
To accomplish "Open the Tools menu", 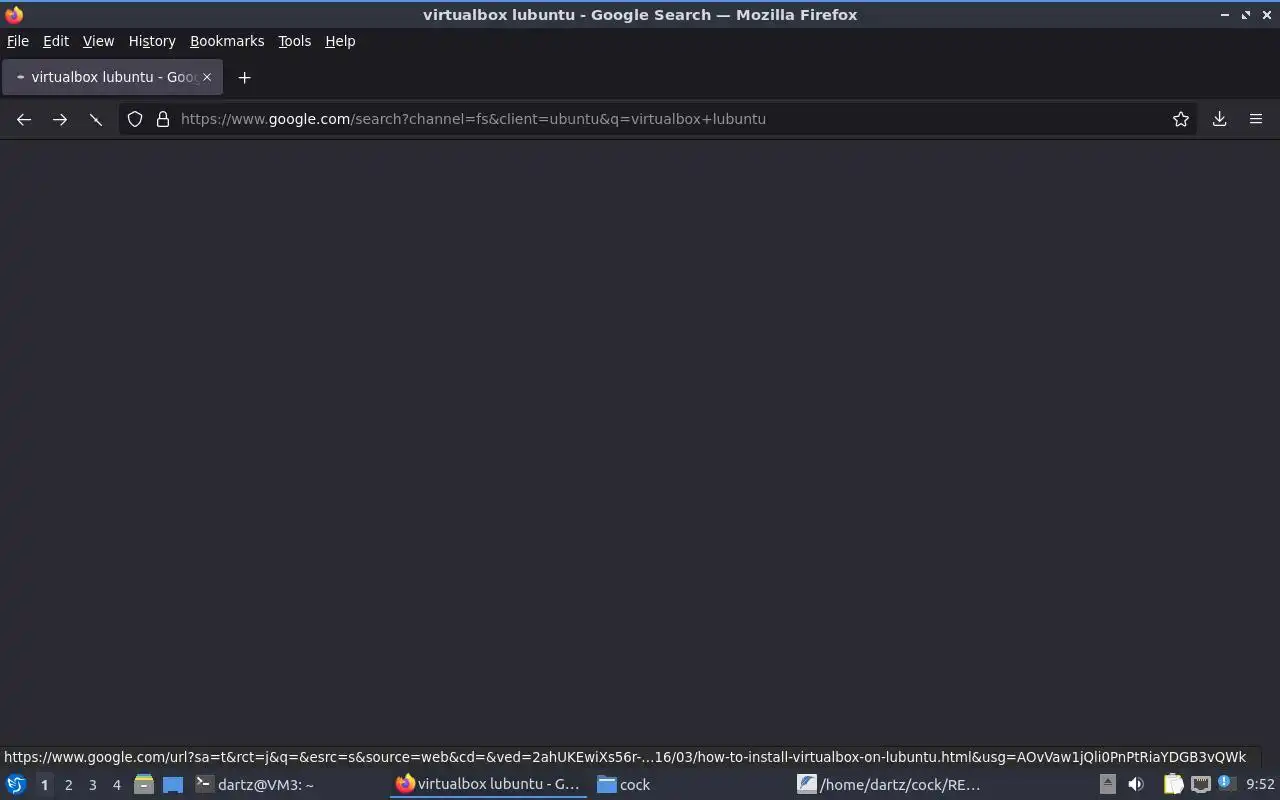I will pyautogui.click(x=294, y=41).
